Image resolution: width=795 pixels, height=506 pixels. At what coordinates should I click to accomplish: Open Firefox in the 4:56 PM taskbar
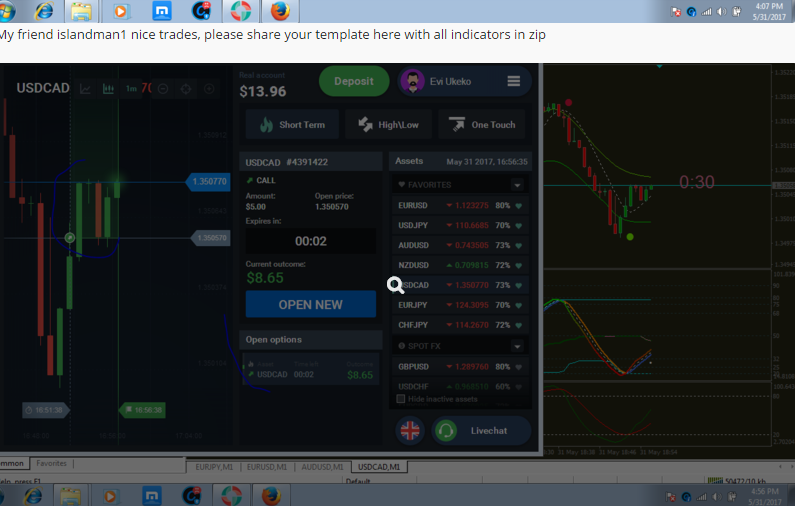click(271, 495)
